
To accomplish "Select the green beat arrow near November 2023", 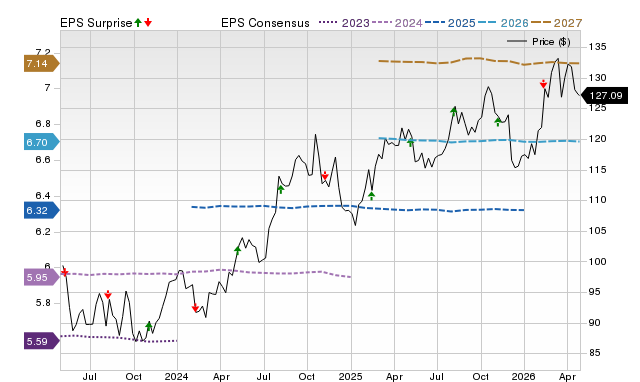I will (149, 326).
